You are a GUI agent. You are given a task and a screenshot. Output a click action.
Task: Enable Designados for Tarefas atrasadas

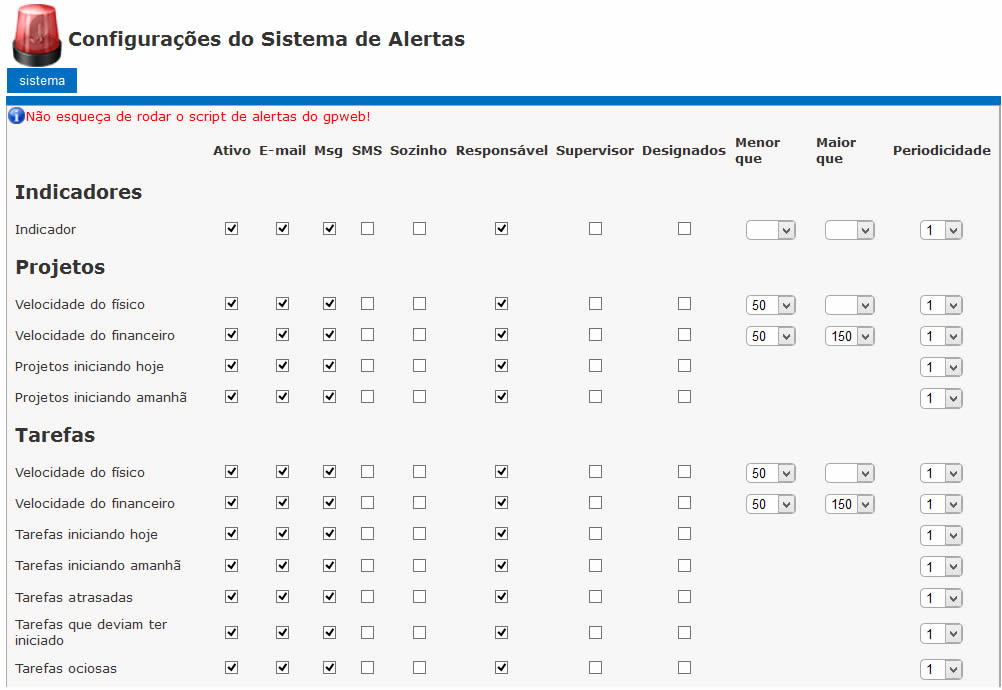click(x=684, y=597)
